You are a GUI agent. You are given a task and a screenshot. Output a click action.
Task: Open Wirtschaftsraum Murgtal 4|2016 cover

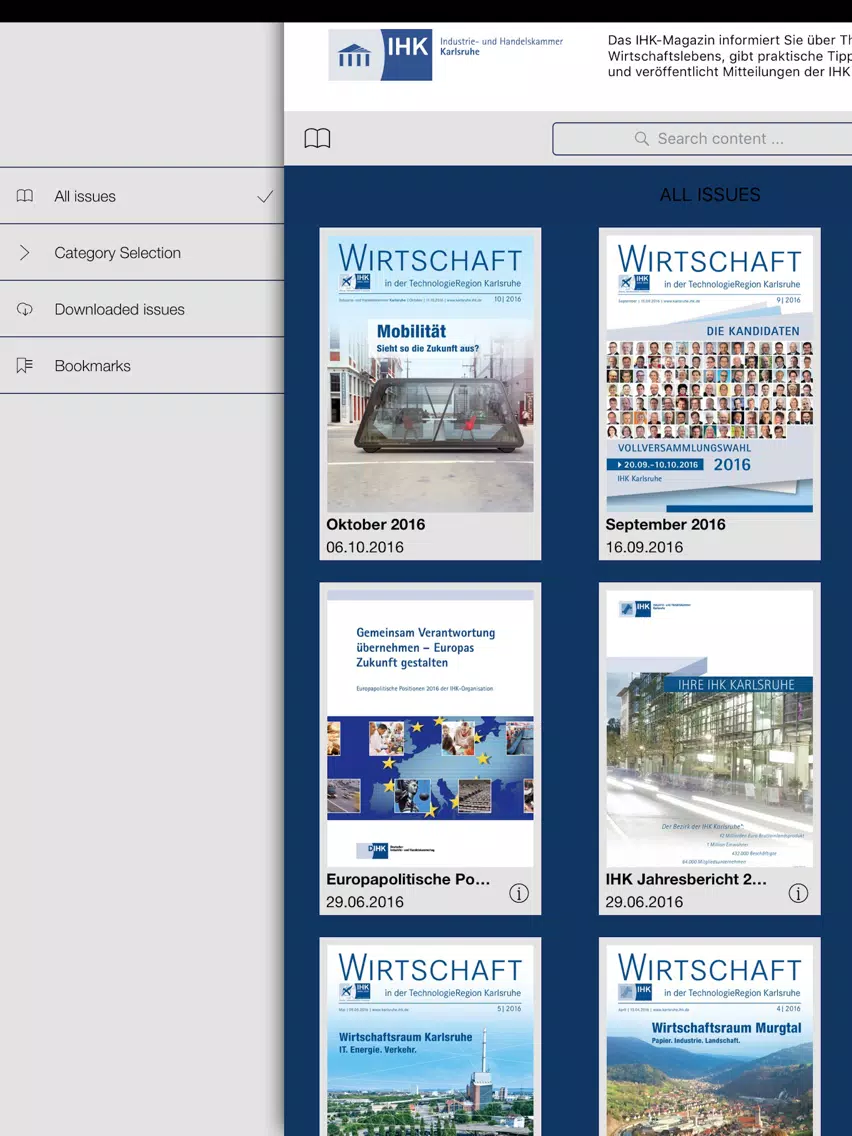pos(710,1040)
